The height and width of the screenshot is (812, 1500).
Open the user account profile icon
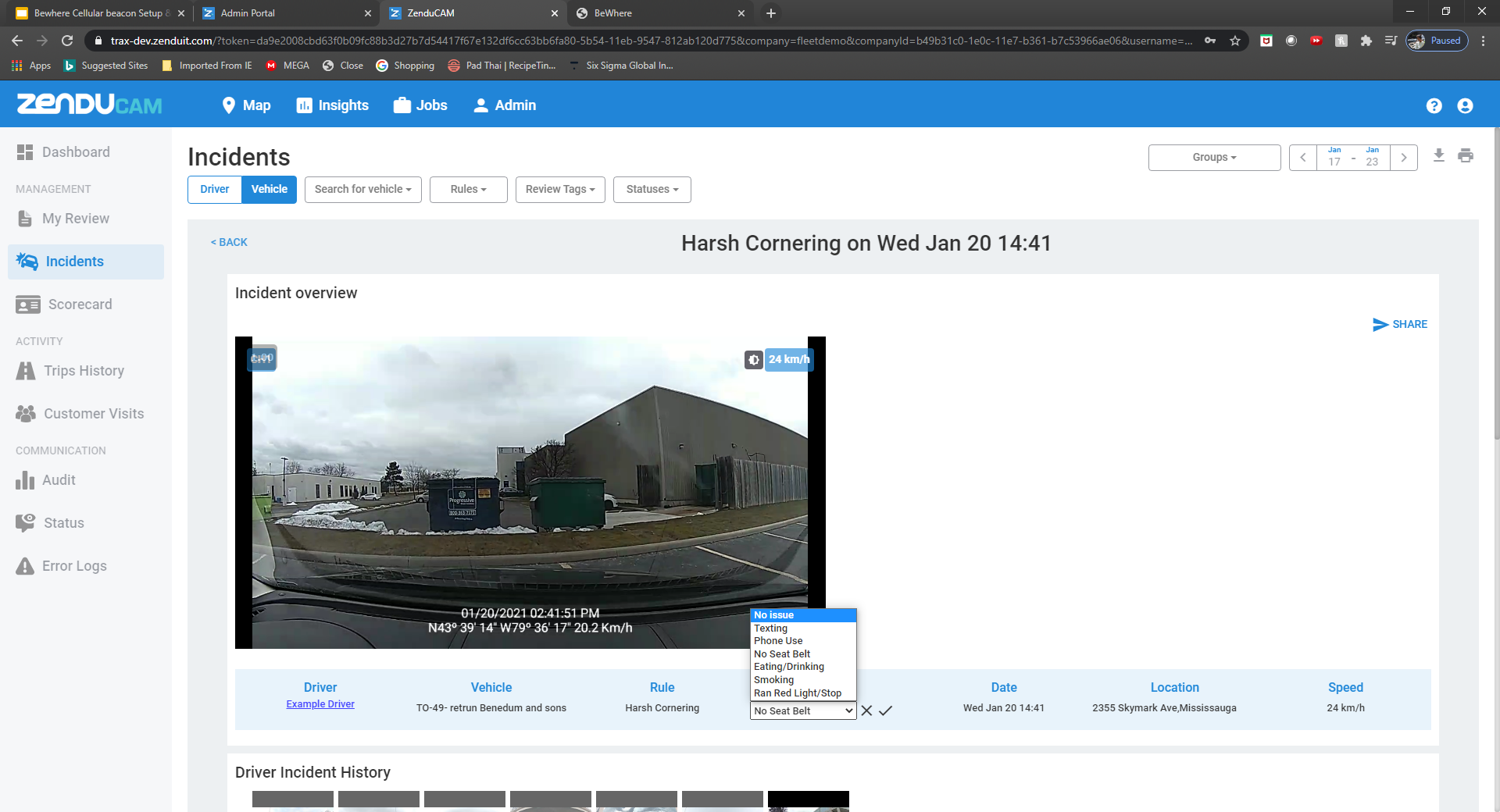click(1465, 105)
